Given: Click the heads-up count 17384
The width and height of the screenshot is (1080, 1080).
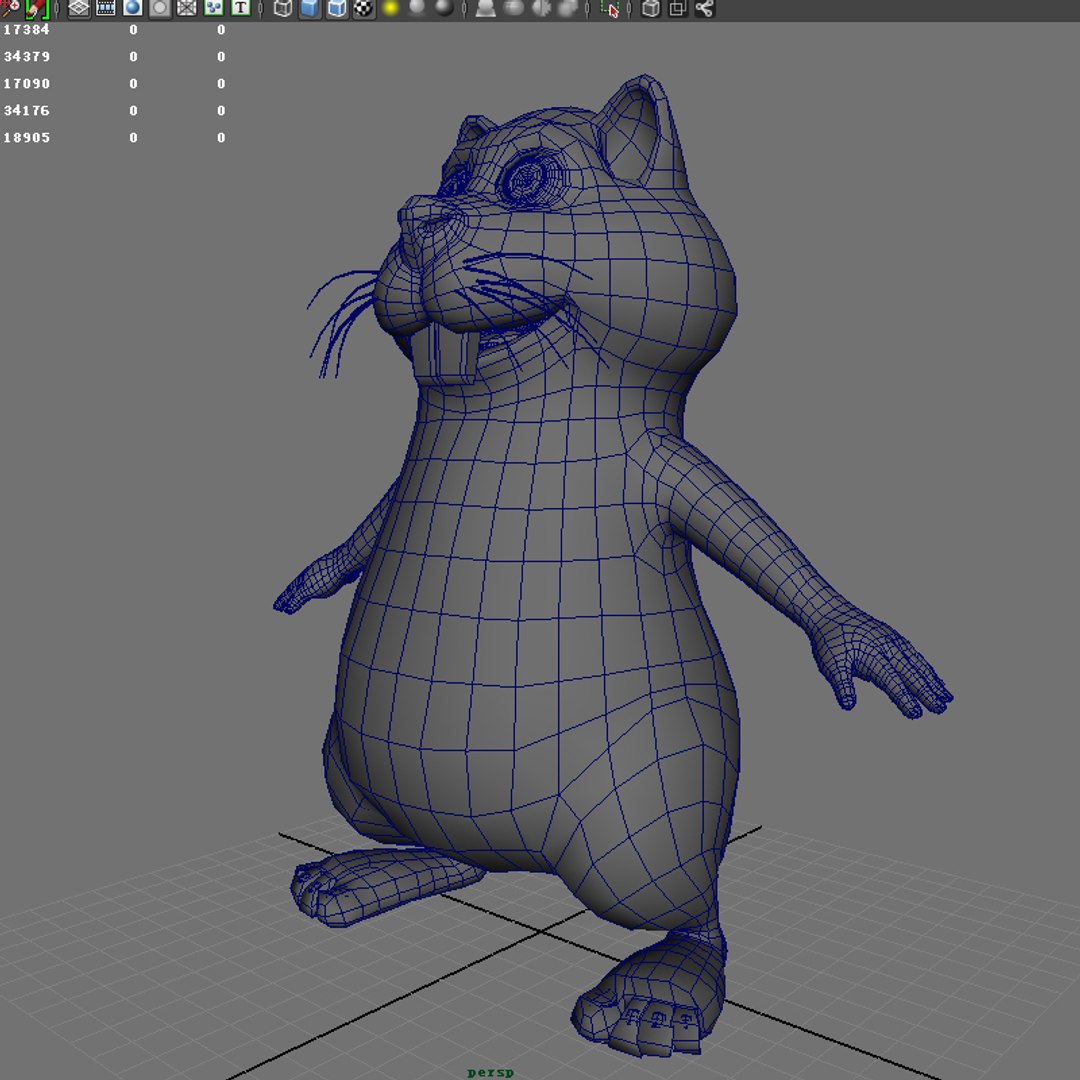Looking at the screenshot, I should tap(26, 30).
